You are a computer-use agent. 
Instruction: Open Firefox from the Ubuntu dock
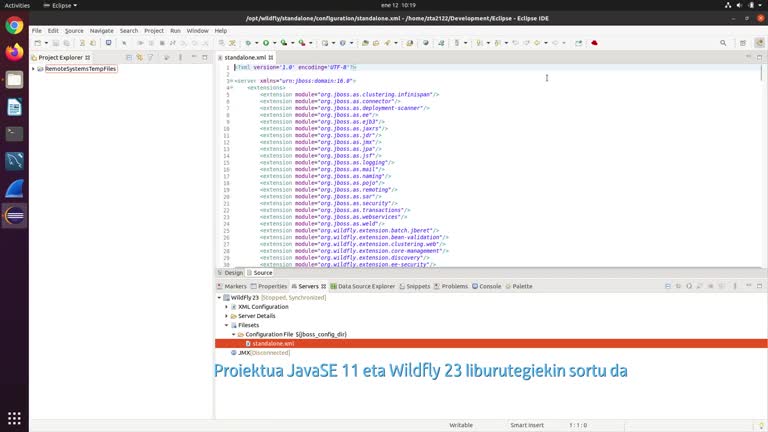point(14,52)
